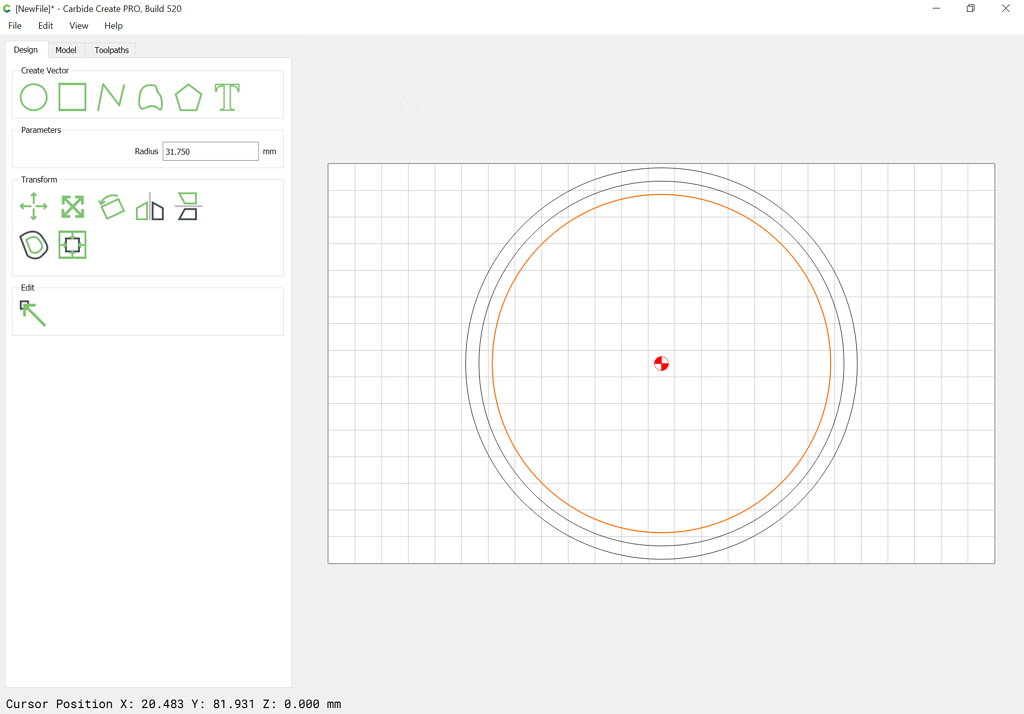
Task: Select the Polyline tool
Action: (110, 97)
